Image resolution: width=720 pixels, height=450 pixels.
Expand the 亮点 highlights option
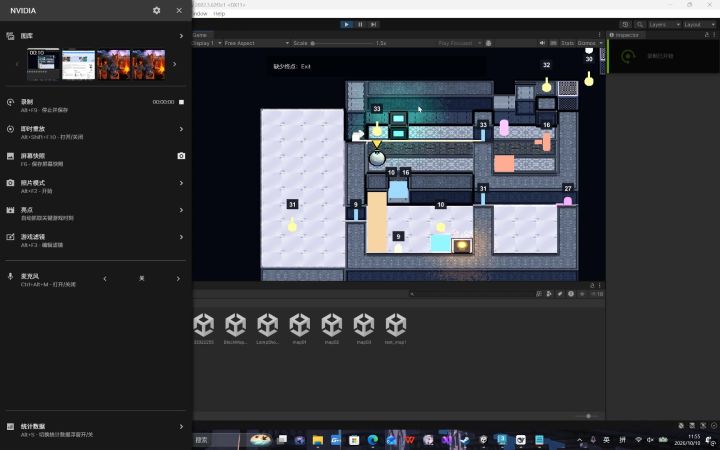click(181, 210)
